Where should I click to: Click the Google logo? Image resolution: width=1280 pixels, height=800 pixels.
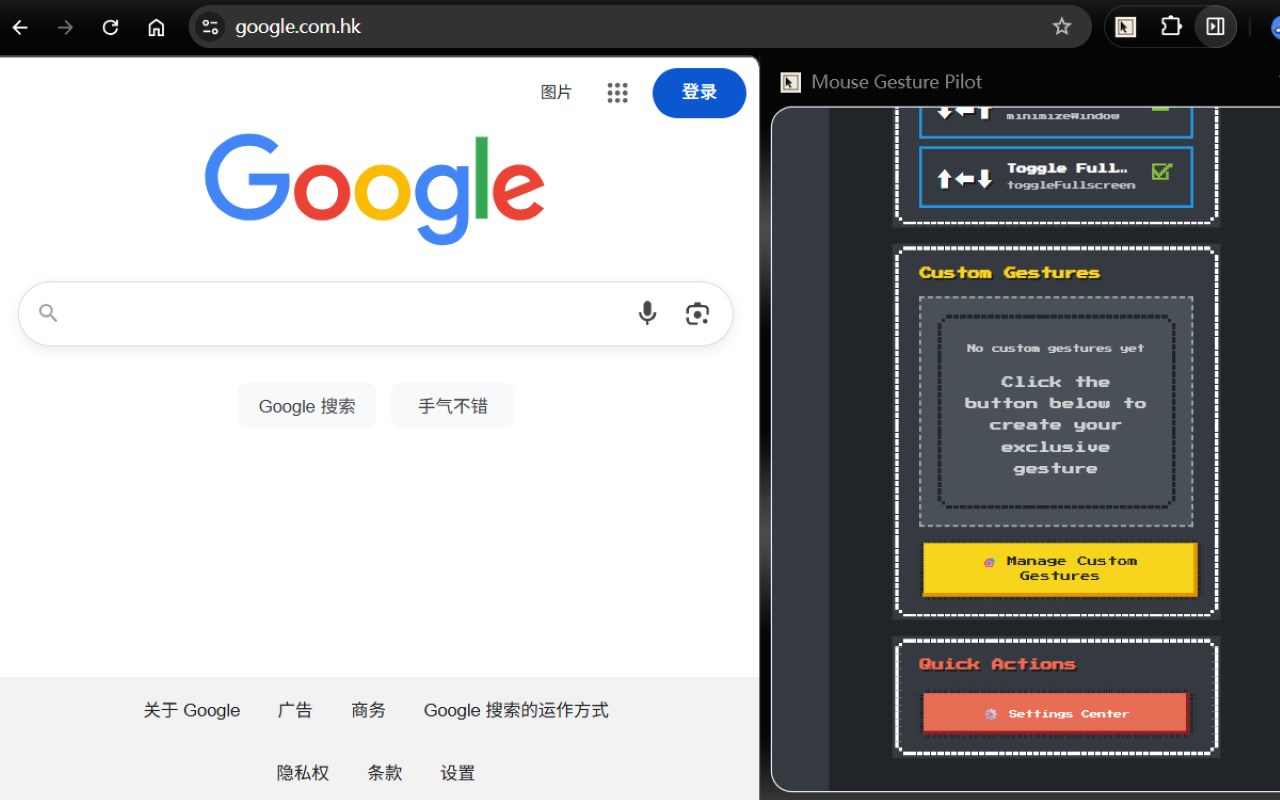click(375, 189)
